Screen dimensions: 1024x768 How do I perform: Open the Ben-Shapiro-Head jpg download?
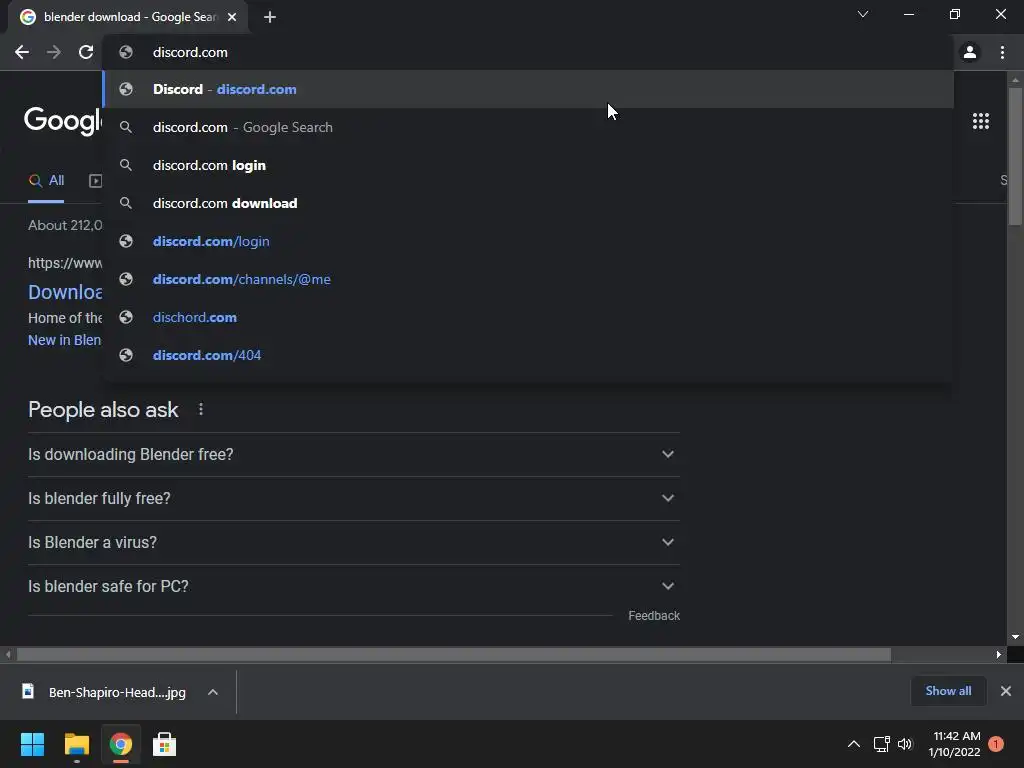[x=104, y=692]
